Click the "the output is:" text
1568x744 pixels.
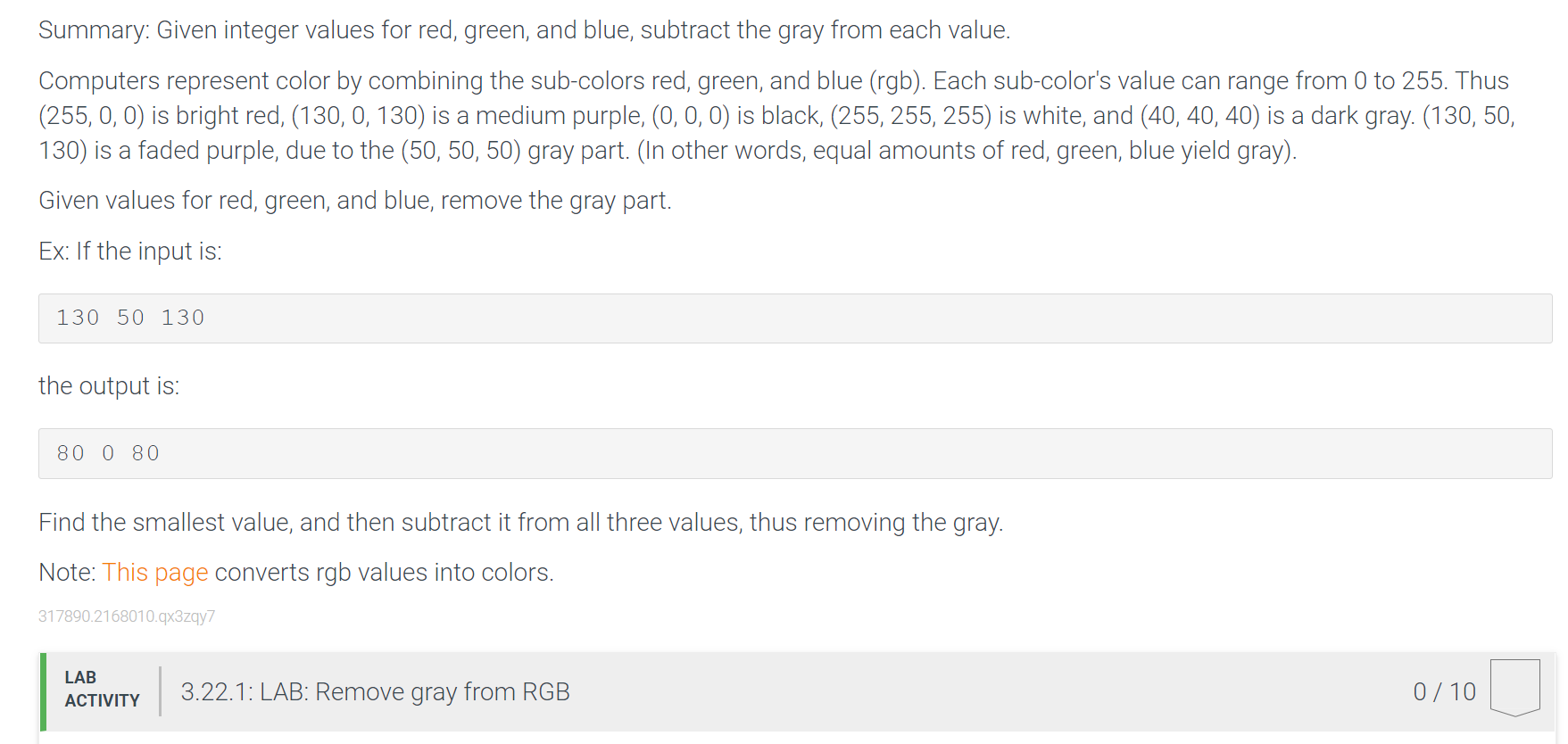pos(109,386)
